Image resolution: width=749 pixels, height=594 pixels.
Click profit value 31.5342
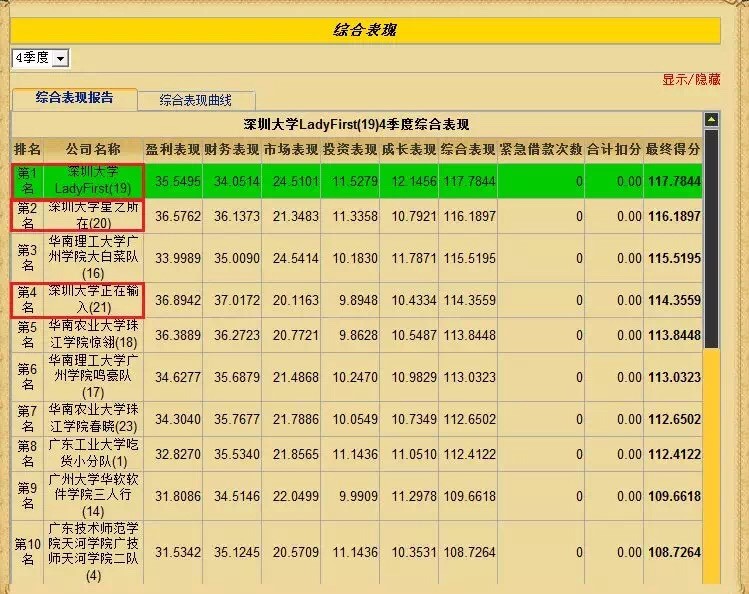point(178,552)
